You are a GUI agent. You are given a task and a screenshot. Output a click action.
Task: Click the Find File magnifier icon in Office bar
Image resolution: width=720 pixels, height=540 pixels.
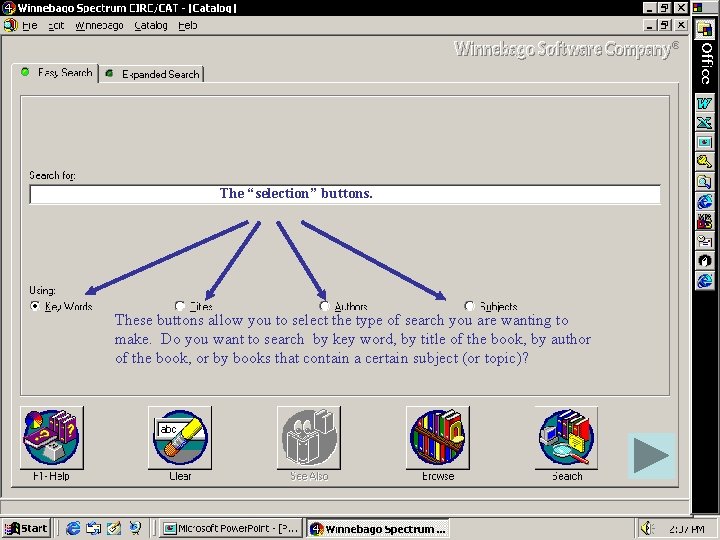704,182
